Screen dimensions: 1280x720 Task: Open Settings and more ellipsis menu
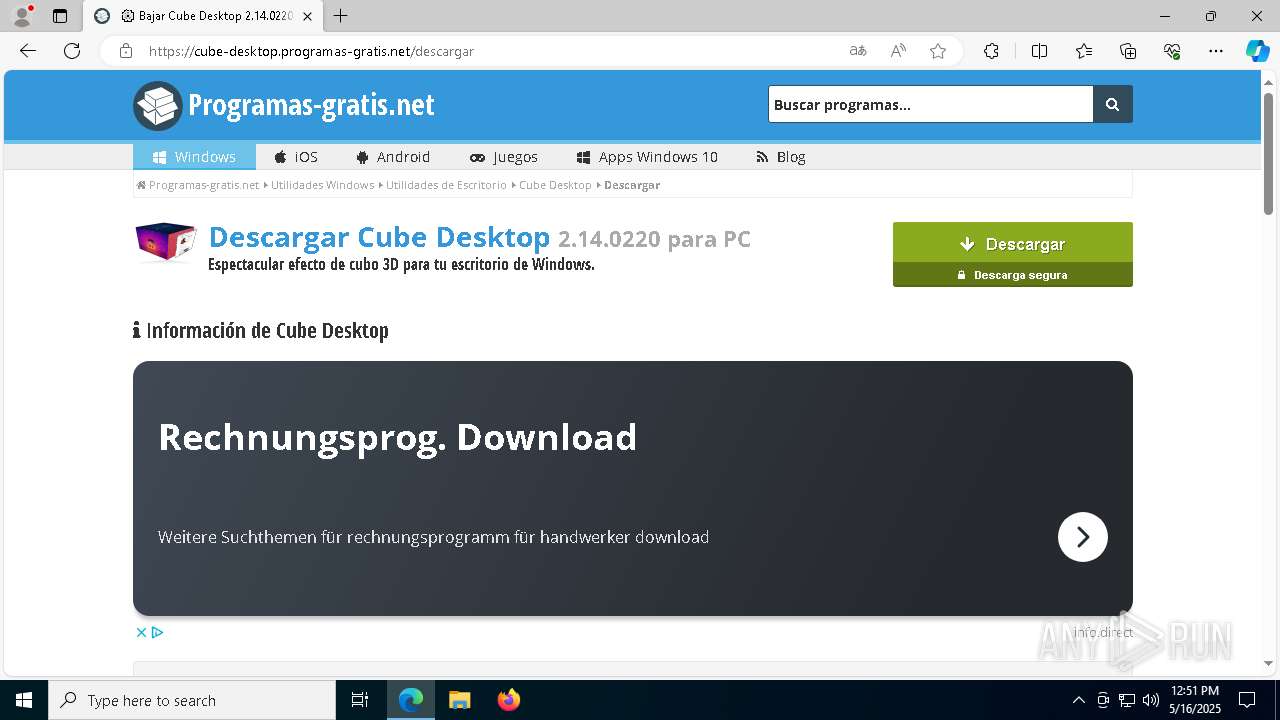(x=1216, y=51)
